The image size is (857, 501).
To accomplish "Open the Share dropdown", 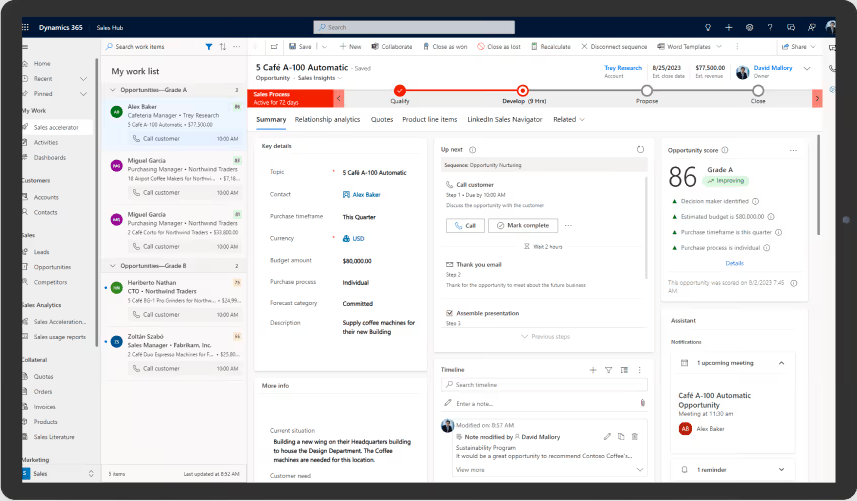I will pyautogui.click(x=799, y=47).
